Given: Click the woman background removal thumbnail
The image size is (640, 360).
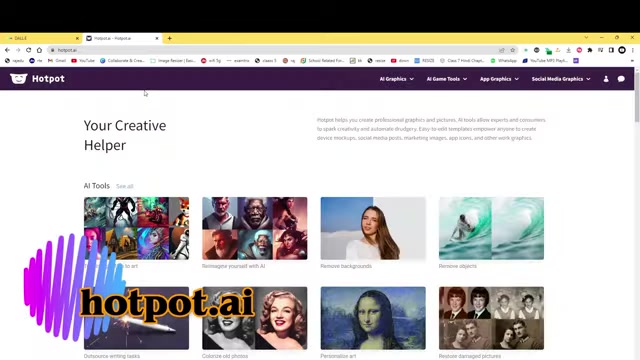Looking at the screenshot, I should (x=373, y=228).
